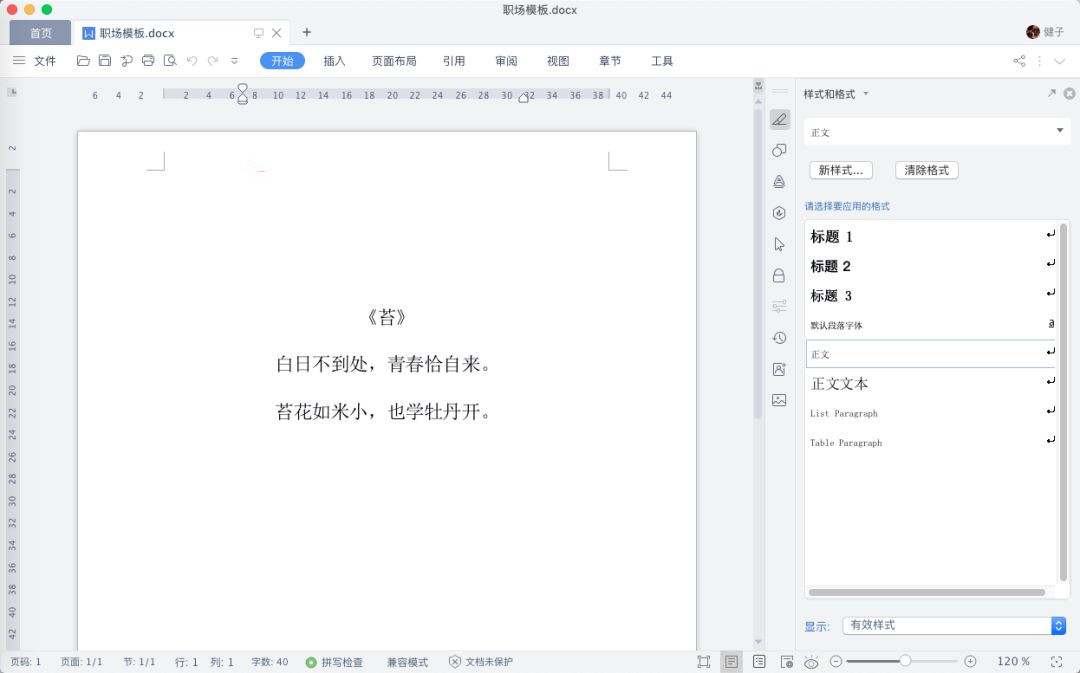1080x673 pixels.
Task: Click the 新样式 button
Action: 840,170
